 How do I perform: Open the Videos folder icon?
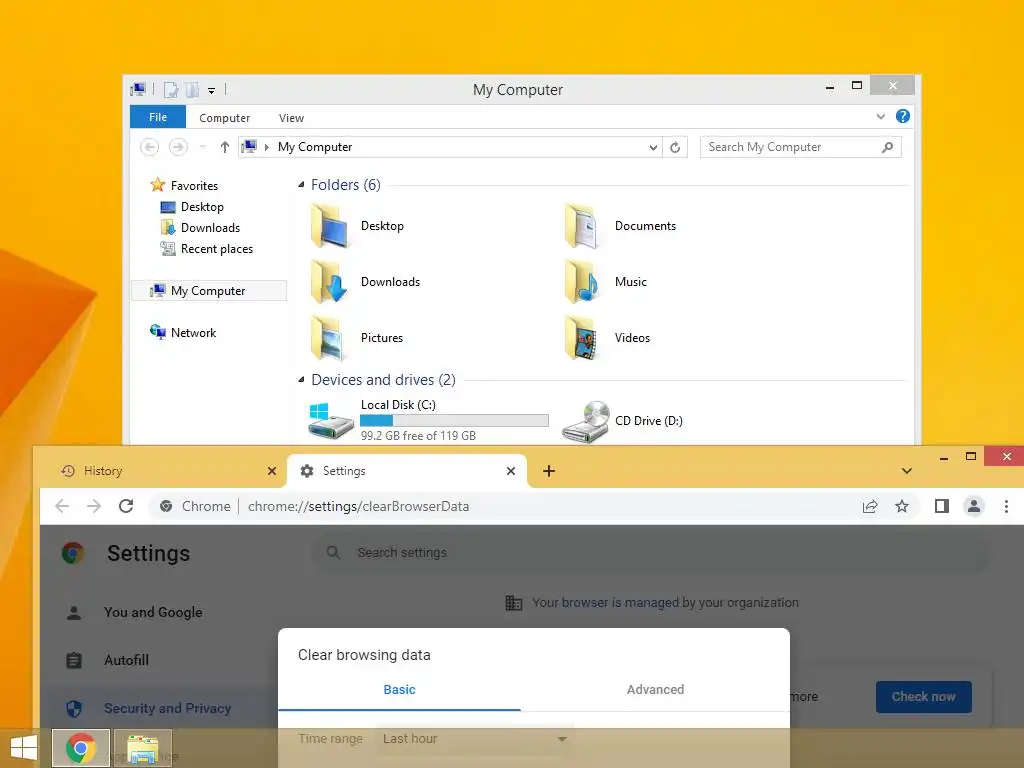point(582,338)
